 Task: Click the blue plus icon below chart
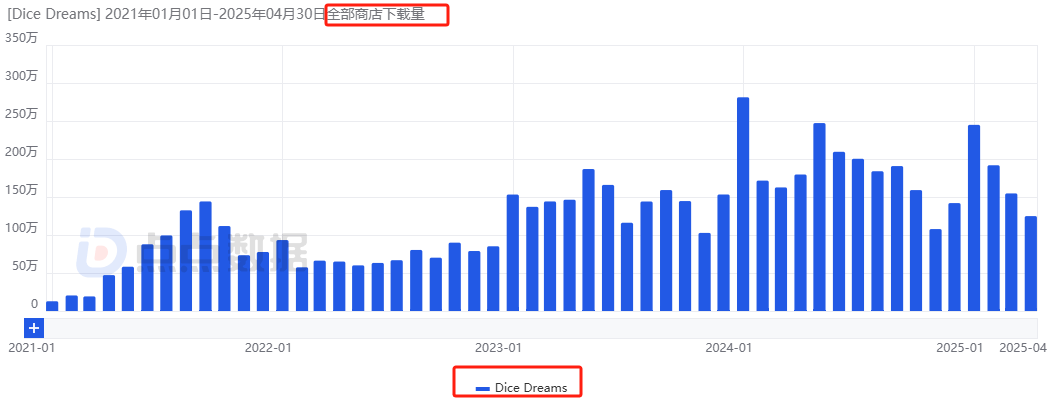point(34,329)
